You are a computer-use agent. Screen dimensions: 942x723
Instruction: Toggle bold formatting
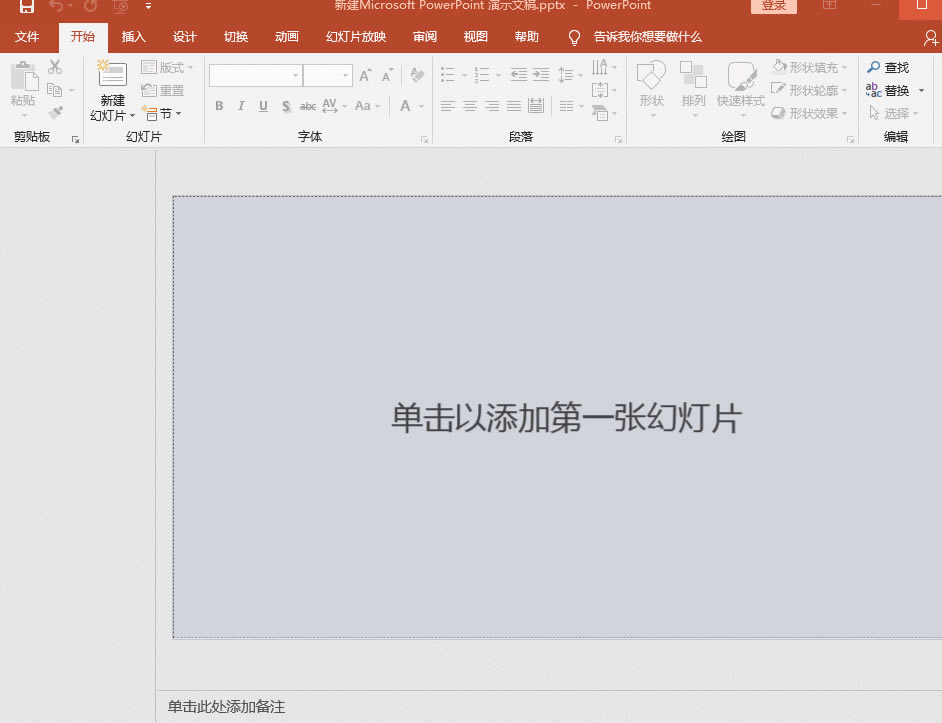coord(218,105)
